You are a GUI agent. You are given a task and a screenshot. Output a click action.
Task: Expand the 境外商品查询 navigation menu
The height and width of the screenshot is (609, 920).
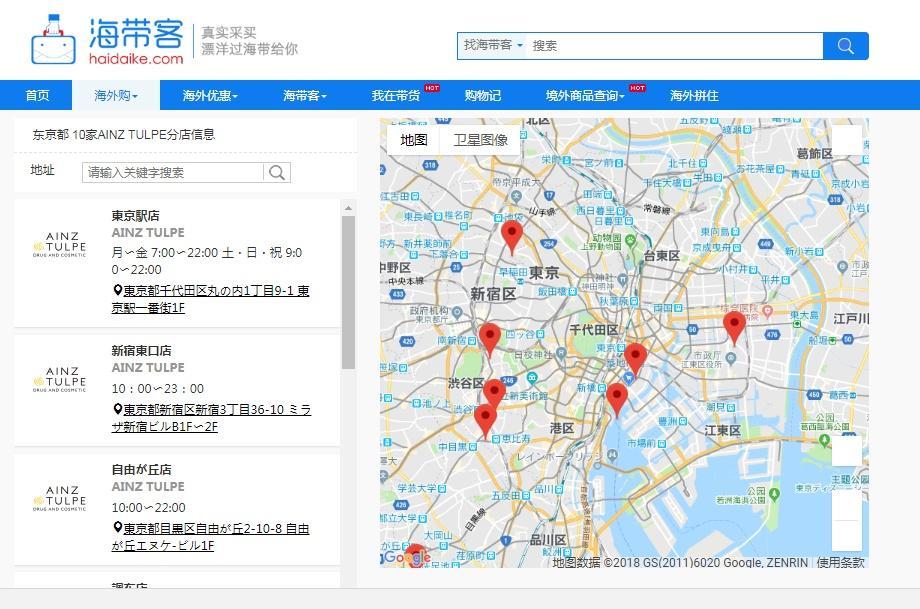[x=584, y=95]
